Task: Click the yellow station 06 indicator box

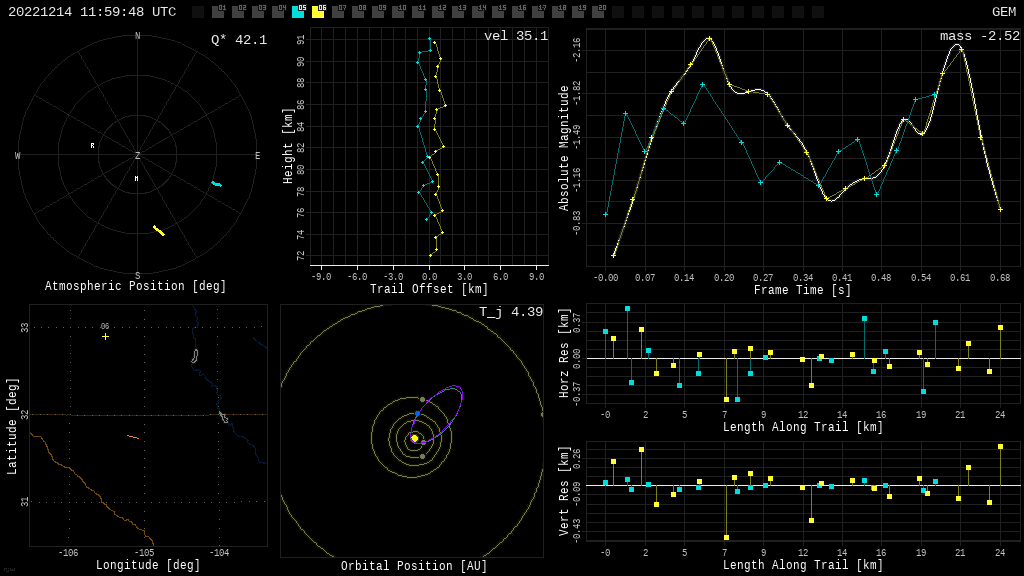Action: click(318, 12)
